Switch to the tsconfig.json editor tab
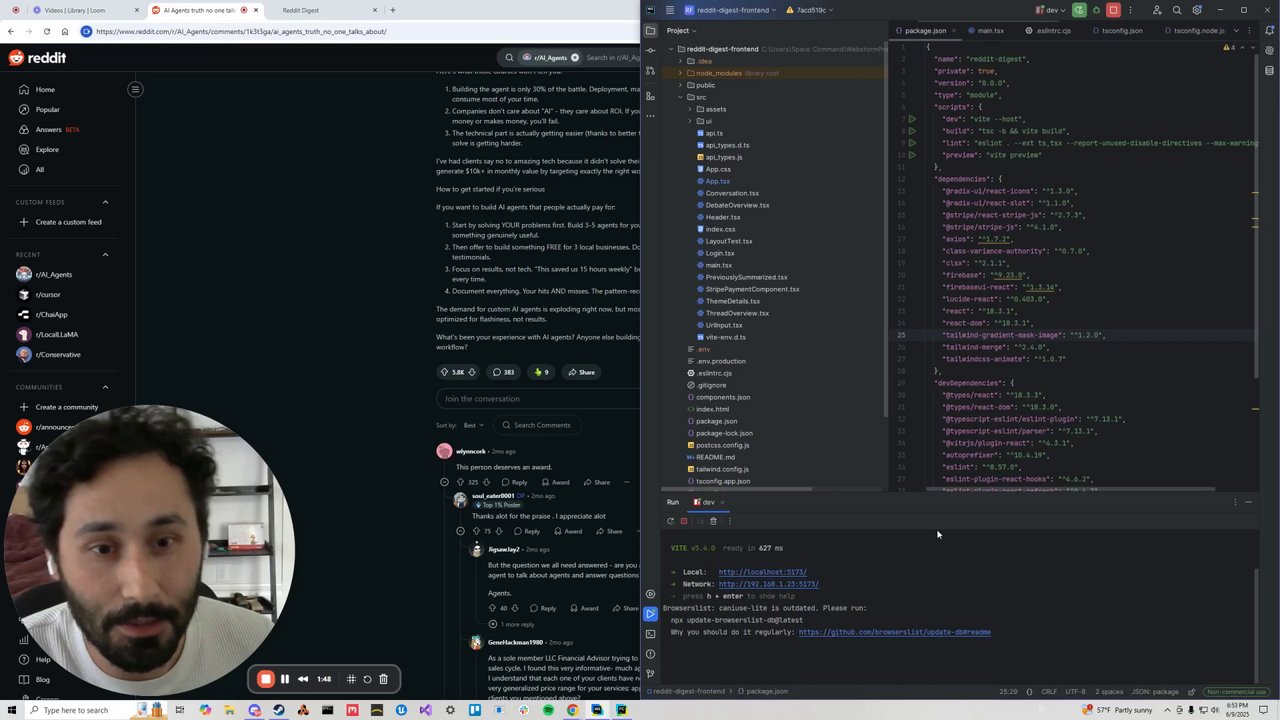Viewport: 1280px width, 720px height. (1120, 31)
